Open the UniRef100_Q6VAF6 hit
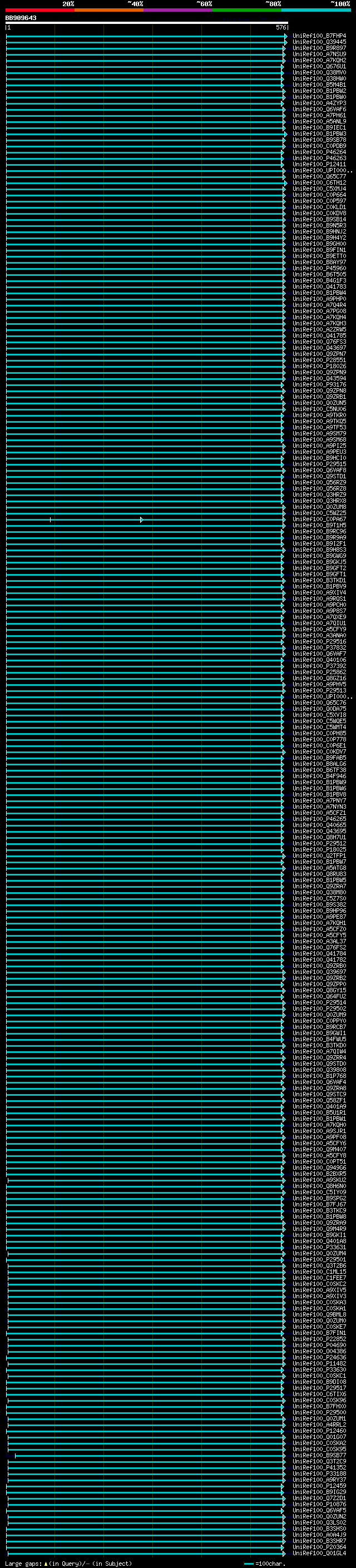 coord(319,110)
